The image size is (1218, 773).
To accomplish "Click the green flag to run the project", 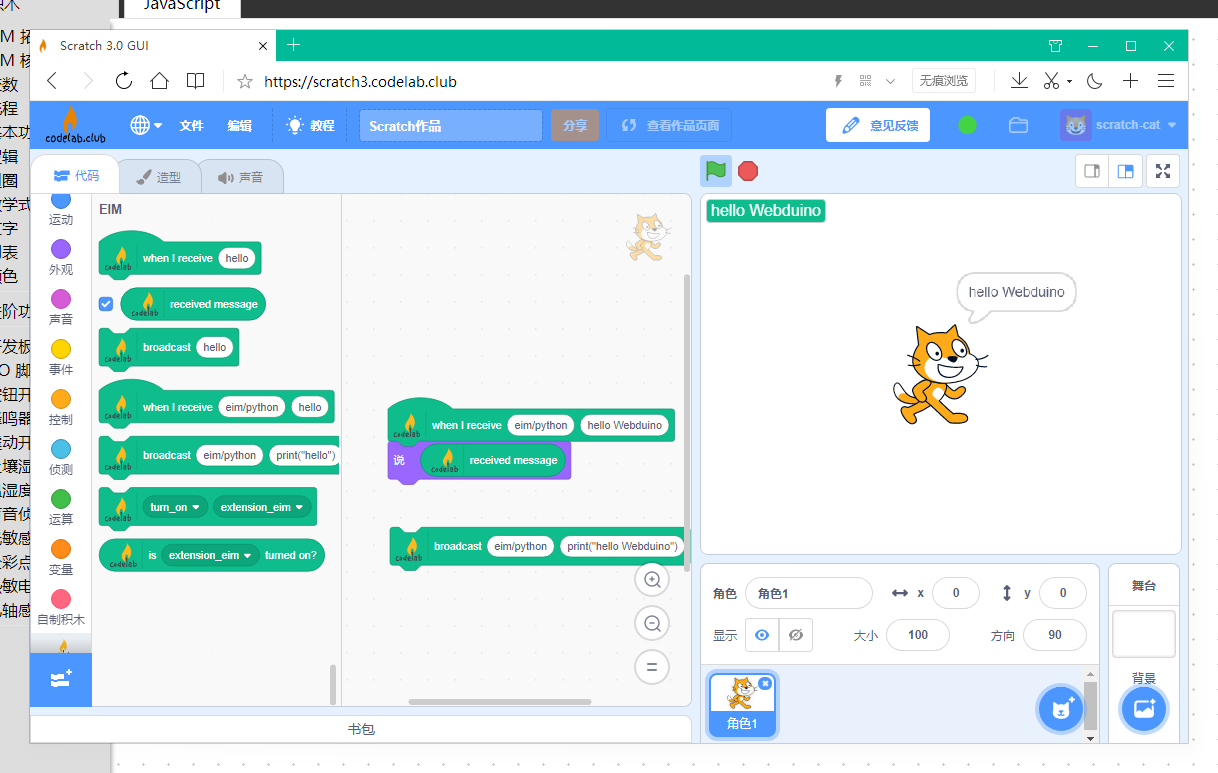I will (x=715, y=171).
